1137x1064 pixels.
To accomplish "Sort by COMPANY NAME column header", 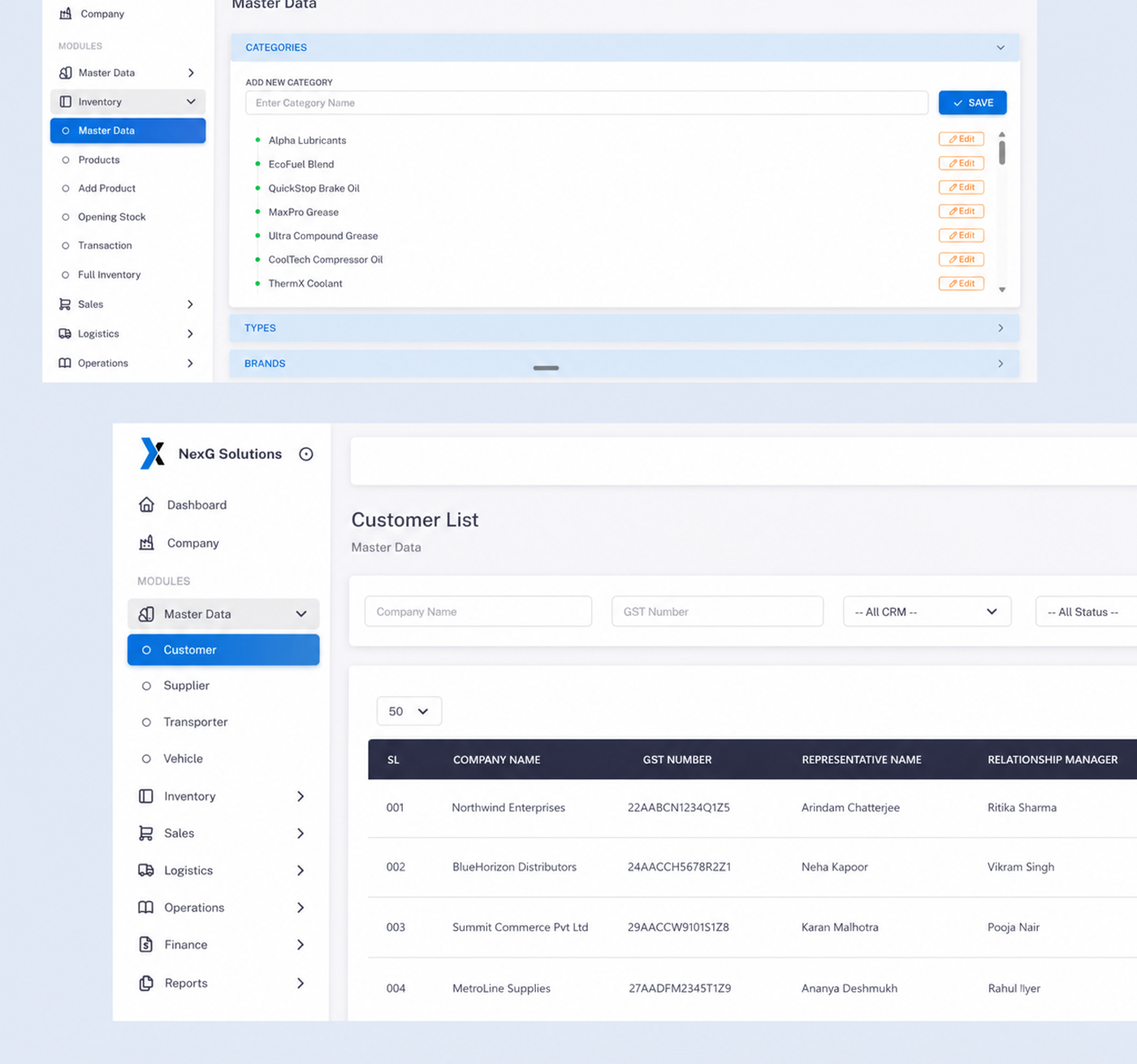I will tap(496, 759).
